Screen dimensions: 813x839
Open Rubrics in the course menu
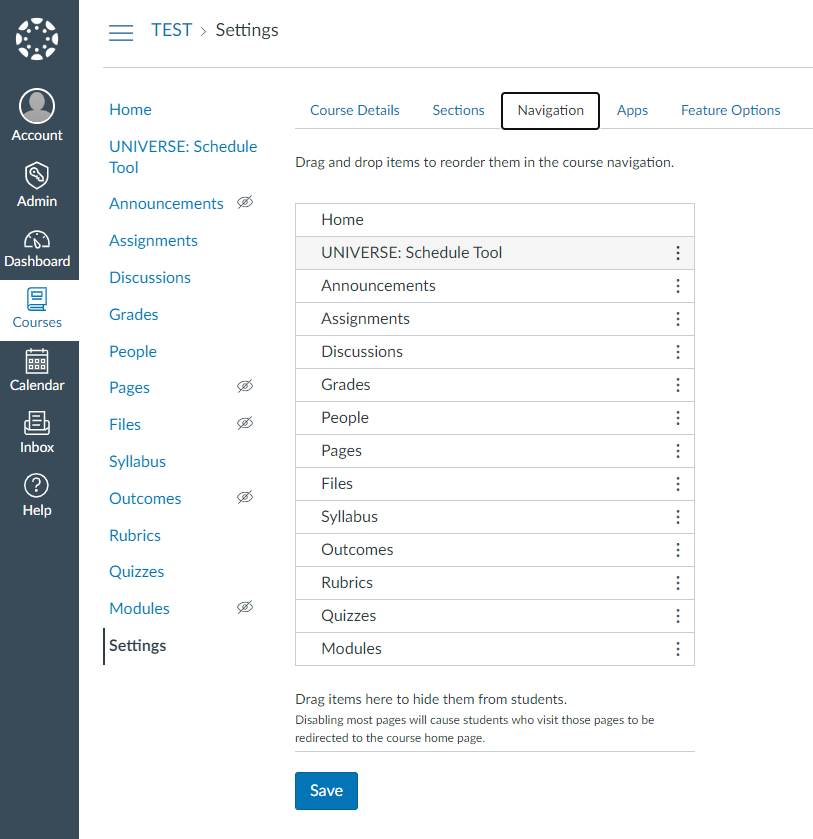pos(135,536)
